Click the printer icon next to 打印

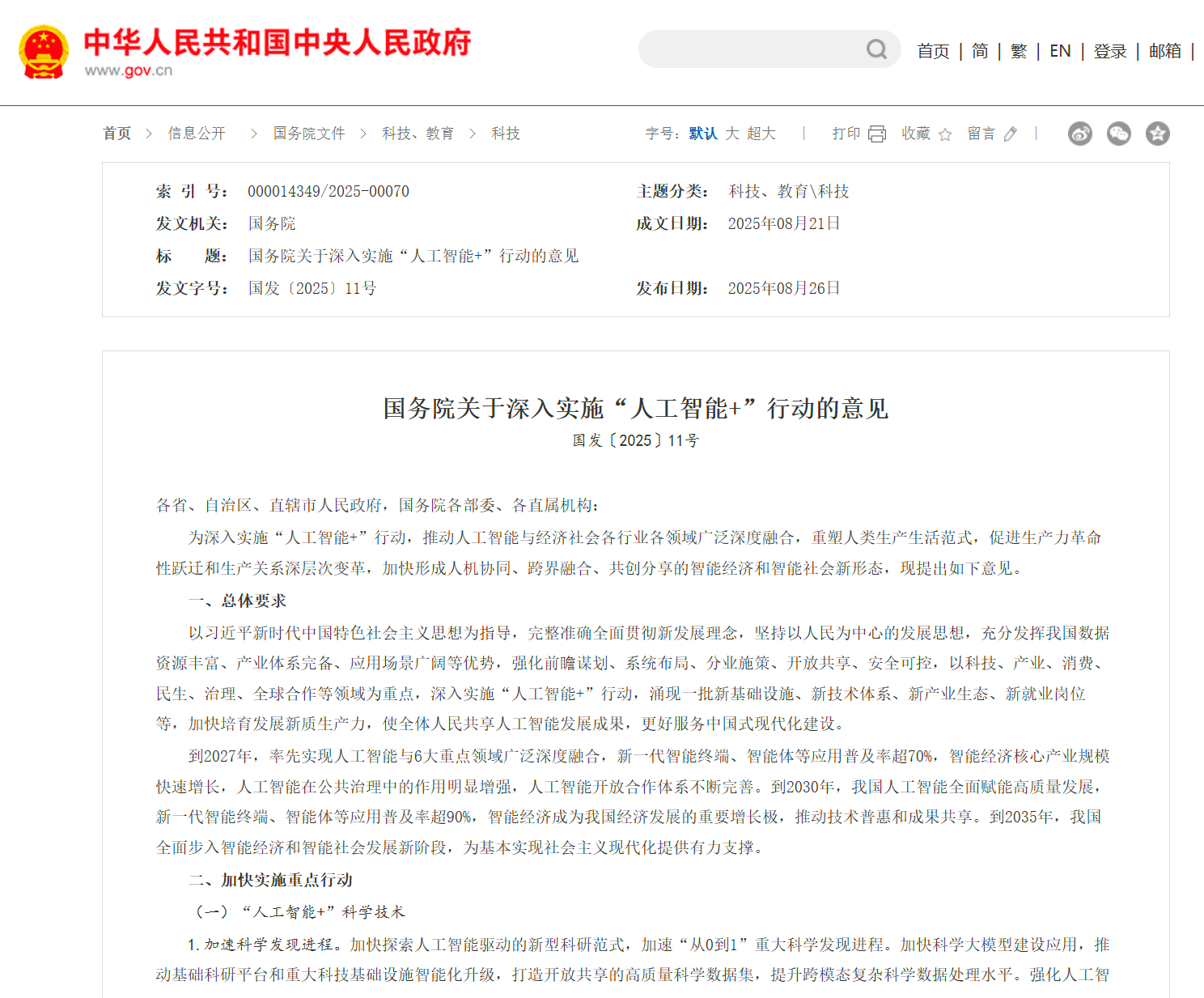point(877,133)
